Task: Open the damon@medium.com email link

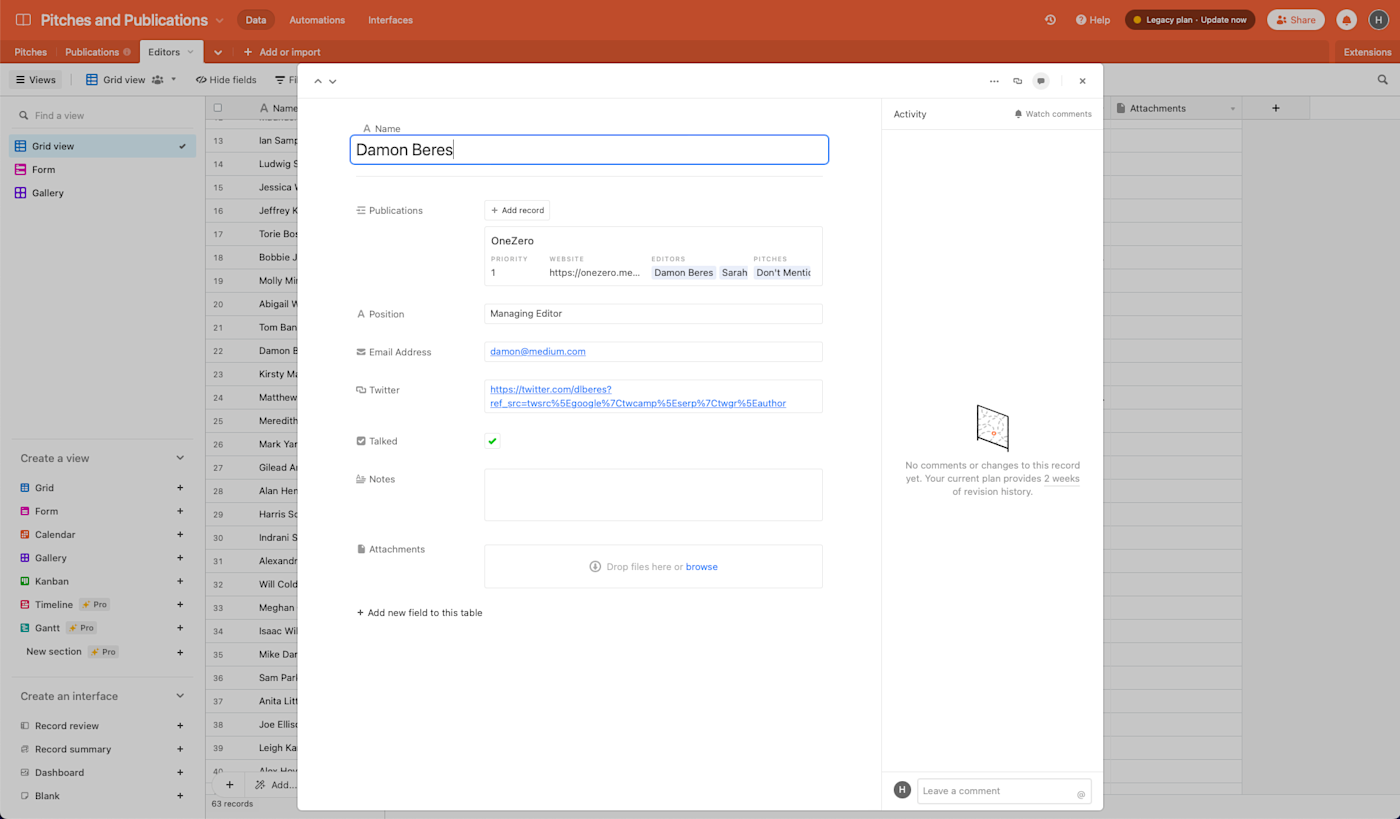Action: (x=538, y=352)
